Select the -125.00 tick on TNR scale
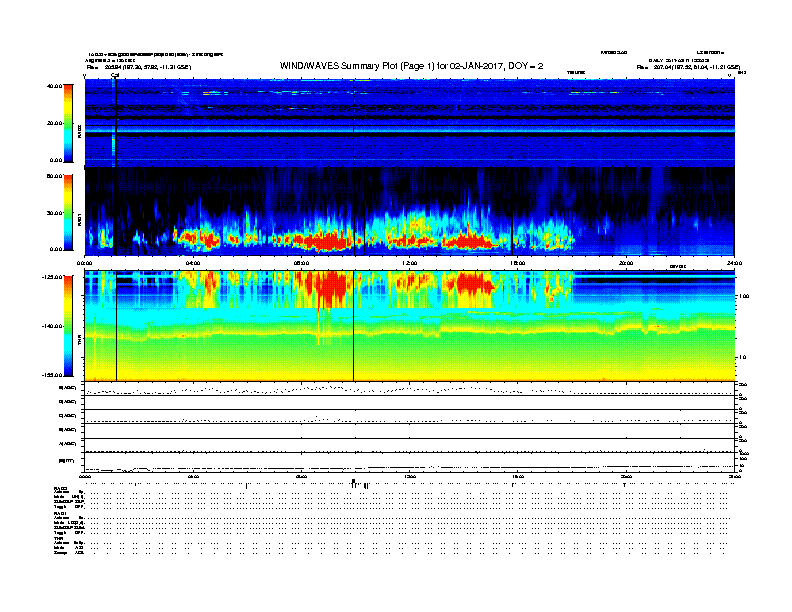This screenshot has height=612, width=792. (x=53, y=277)
